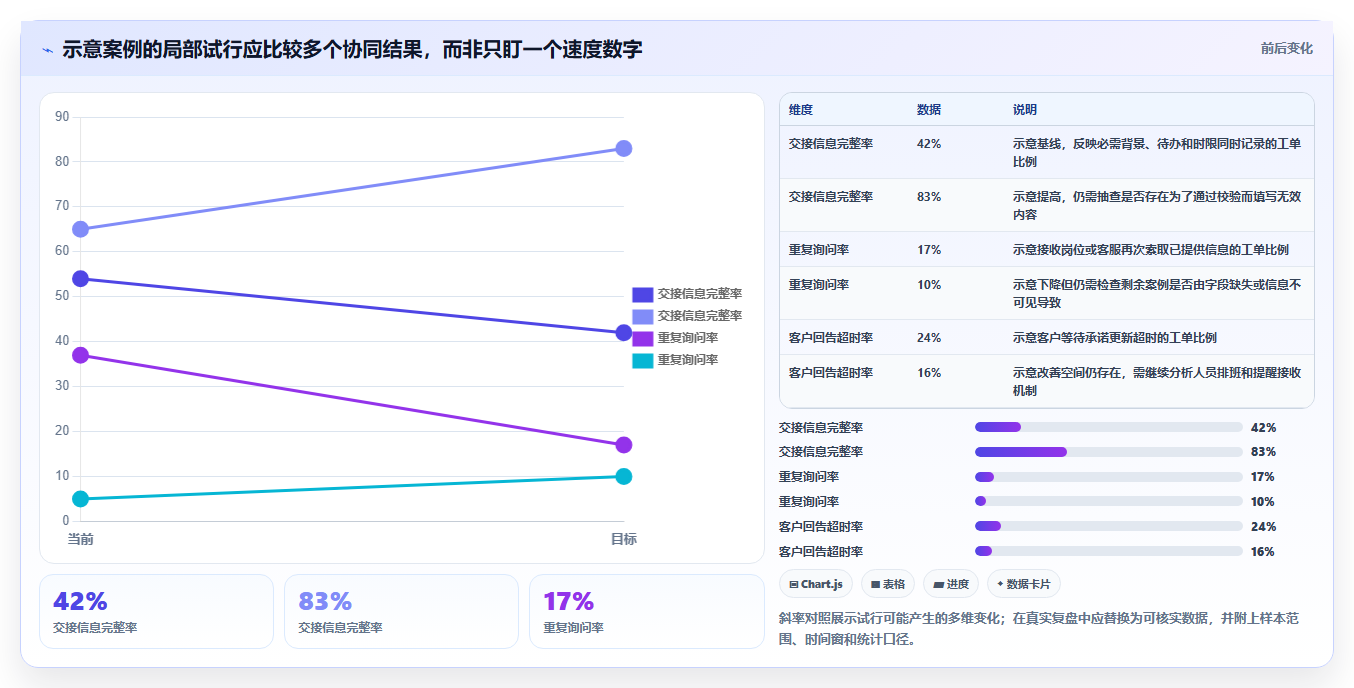Toggle light periwinkle 交接信息完整率 legend swatch
Viewport: 1354px width, 688px height.
[642, 316]
